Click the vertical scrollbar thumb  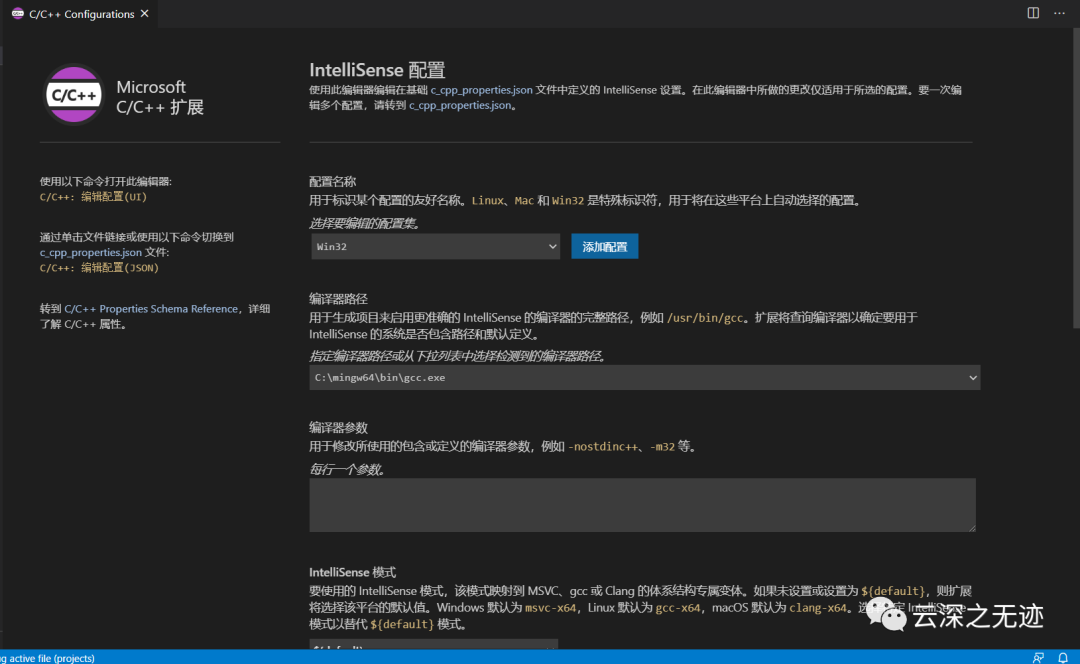[1076, 179]
